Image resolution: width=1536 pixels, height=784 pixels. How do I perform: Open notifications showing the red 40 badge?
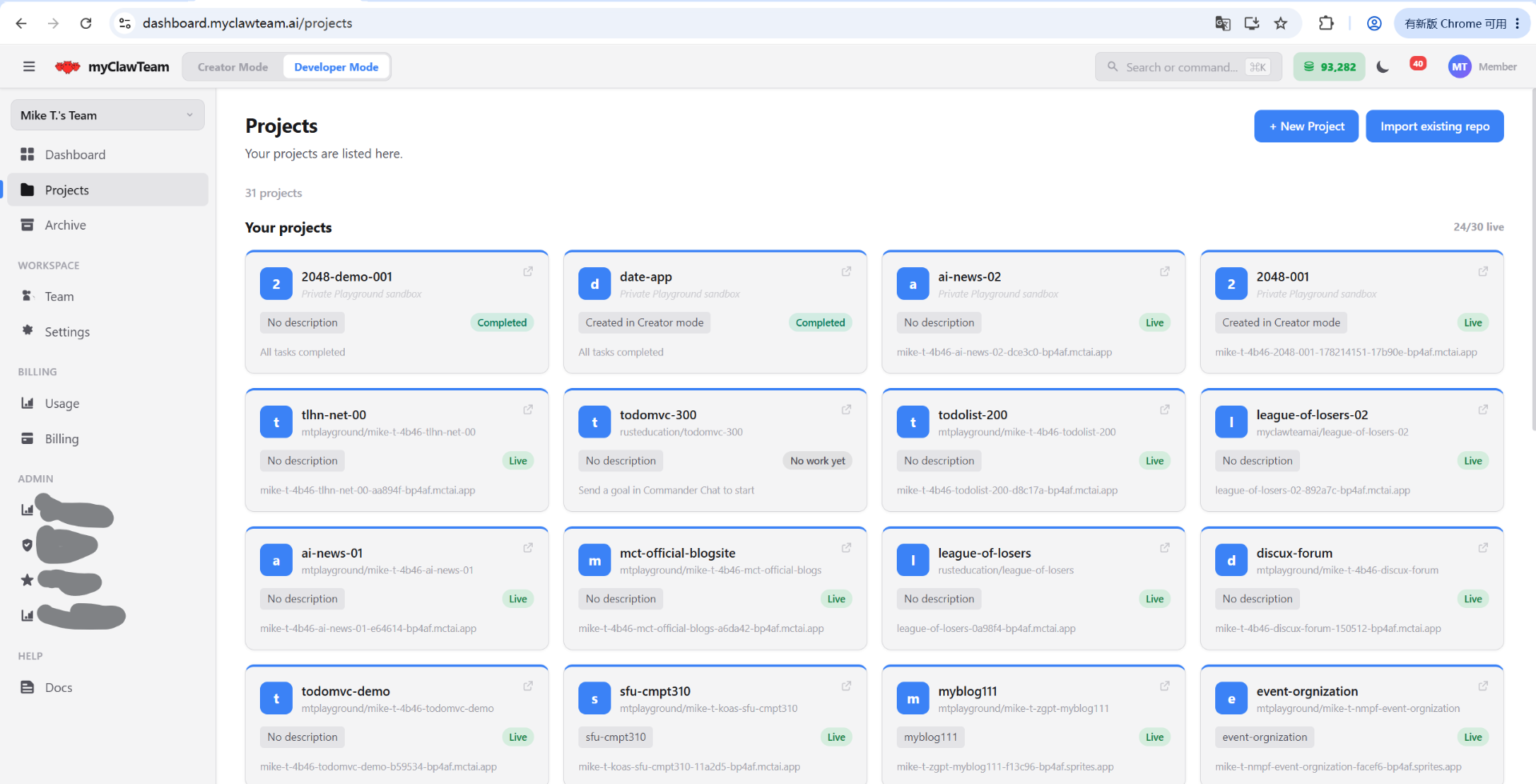1418,64
